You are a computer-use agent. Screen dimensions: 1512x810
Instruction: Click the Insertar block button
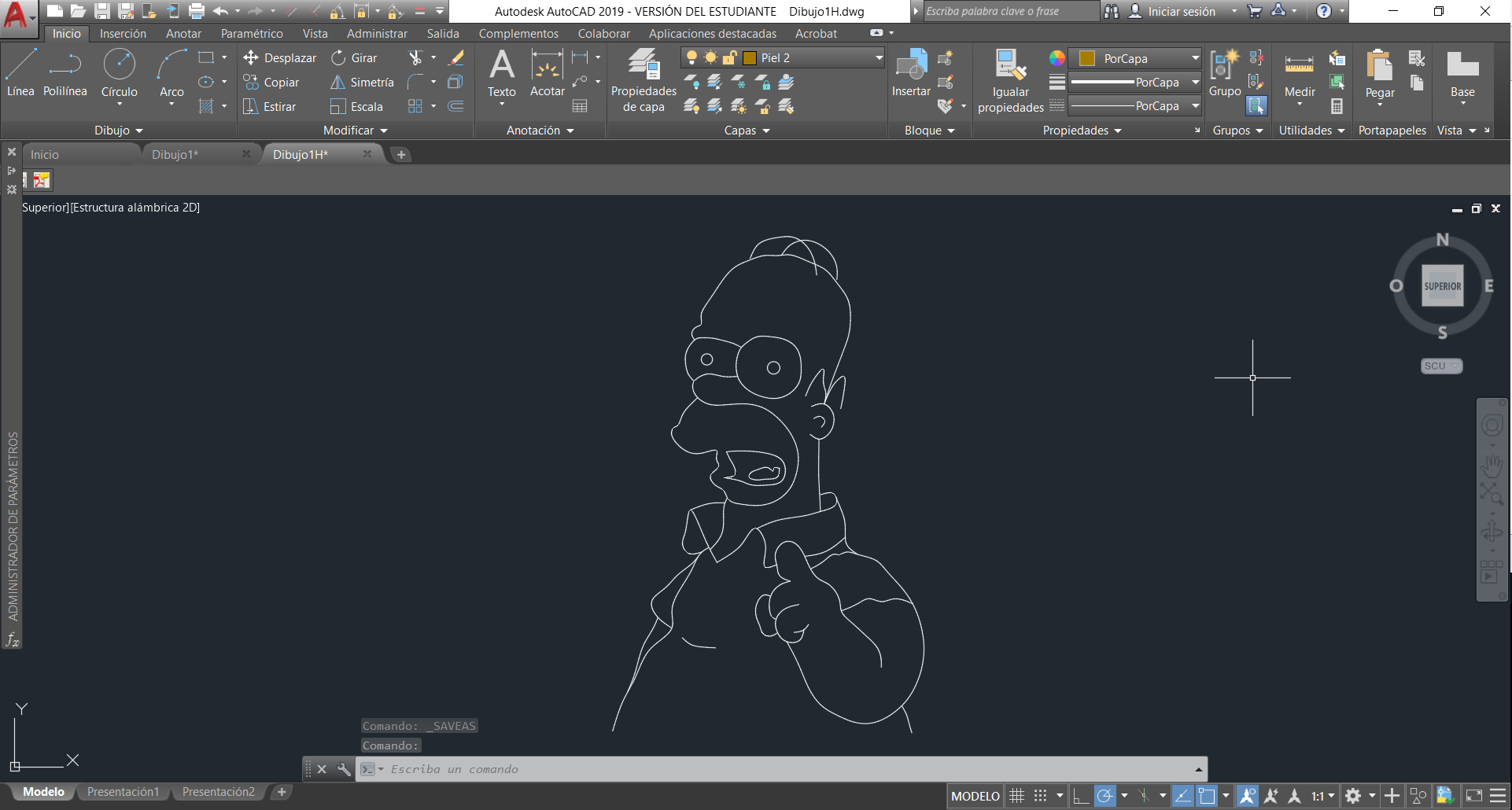coord(911,72)
